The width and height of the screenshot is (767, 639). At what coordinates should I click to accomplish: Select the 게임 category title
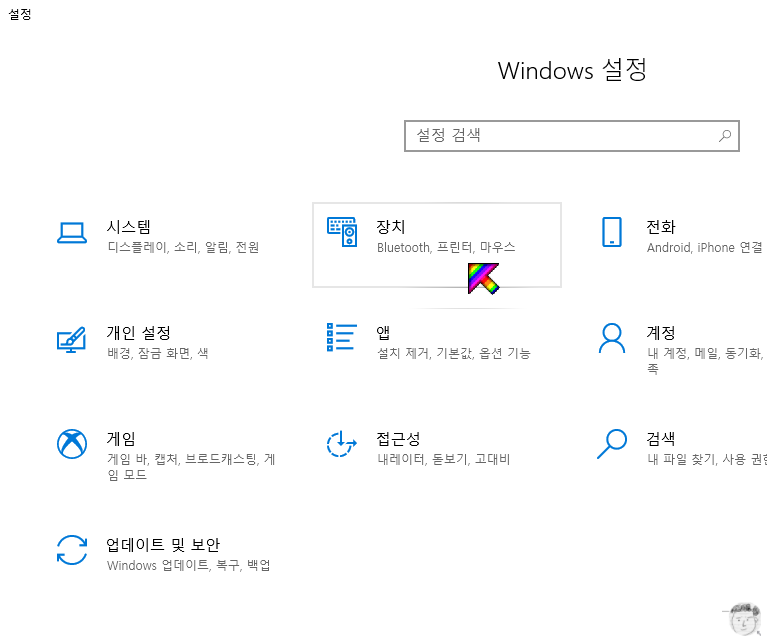(121, 438)
